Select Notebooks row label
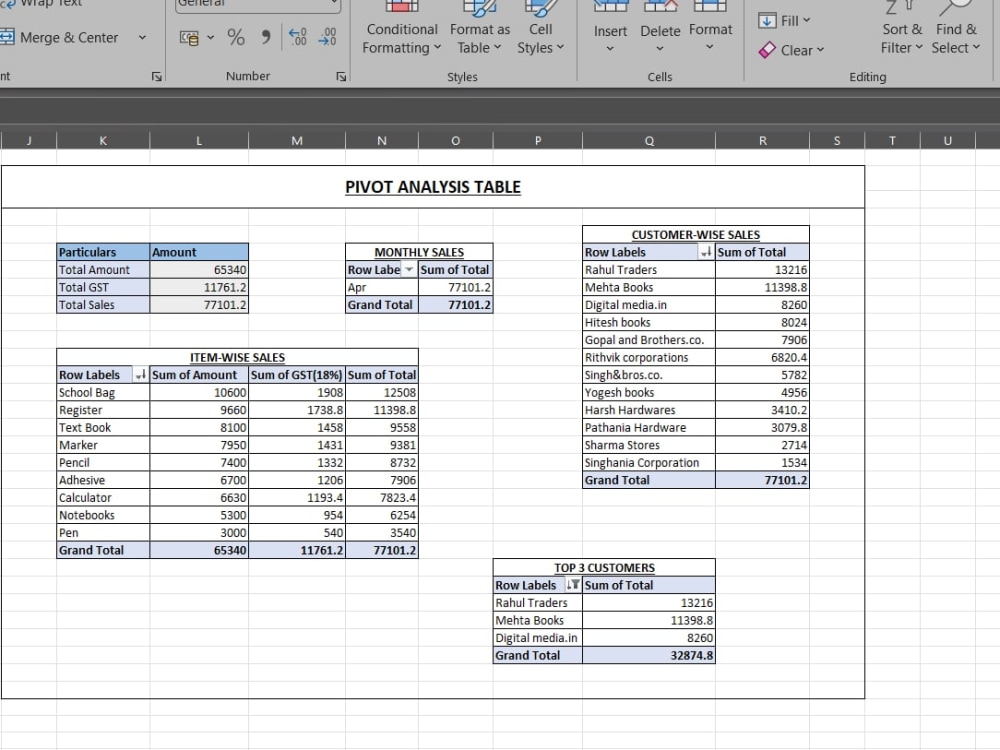Viewport: 1000px width, 750px height. tap(103, 515)
